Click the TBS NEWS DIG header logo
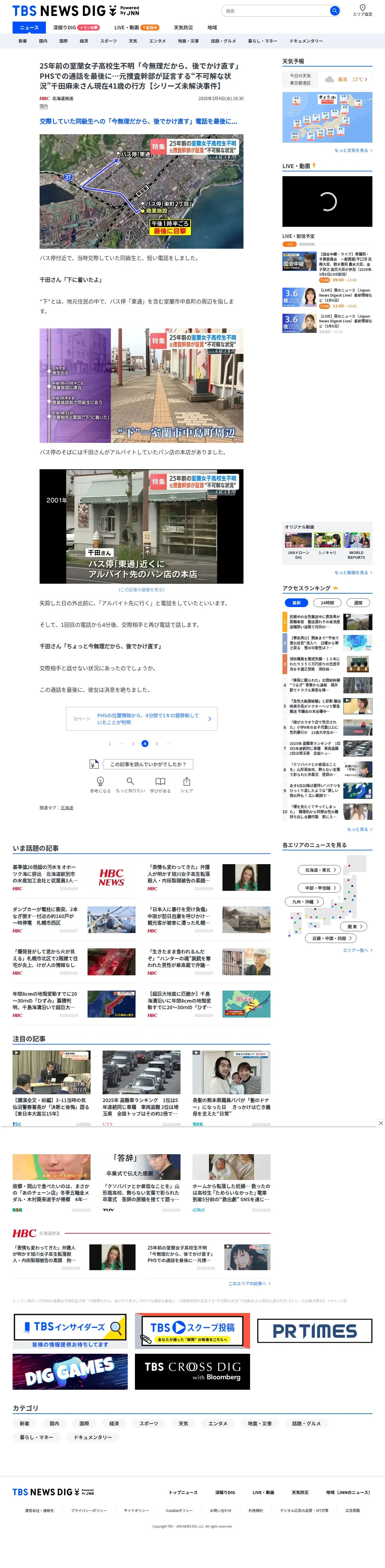Screen dimensions: 385x1568 pos(76,11)
